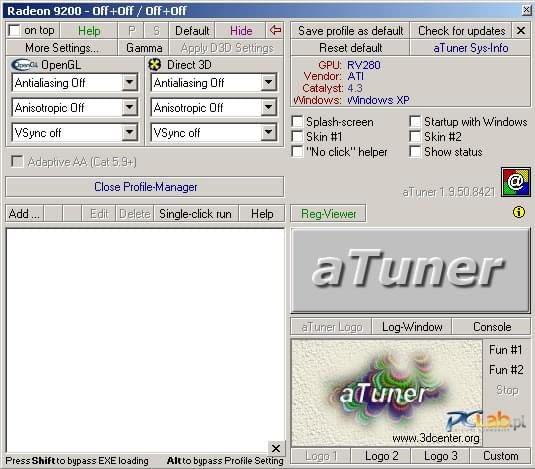This screenshot has width=535, height=469.
Task: Enable Startup with Windows
Action: pos(415,121)
